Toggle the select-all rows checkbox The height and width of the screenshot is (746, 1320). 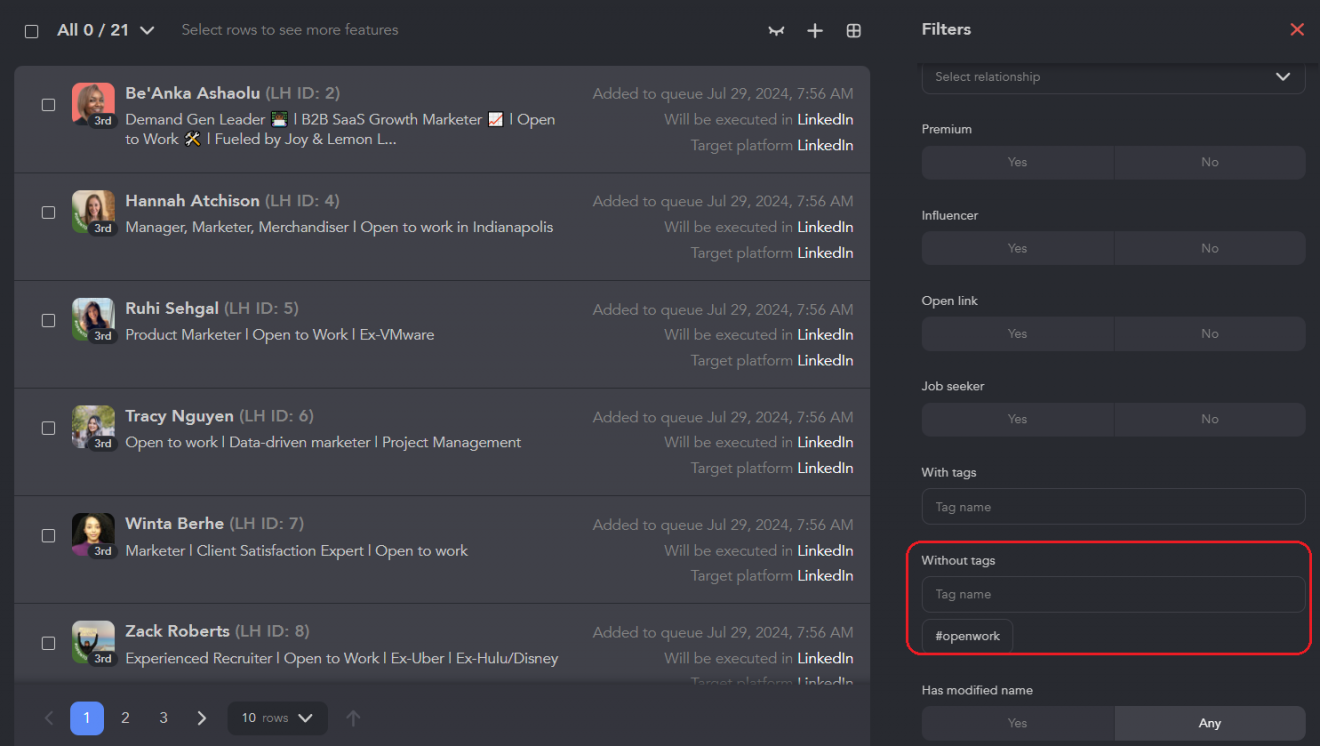tap(32, 31)
